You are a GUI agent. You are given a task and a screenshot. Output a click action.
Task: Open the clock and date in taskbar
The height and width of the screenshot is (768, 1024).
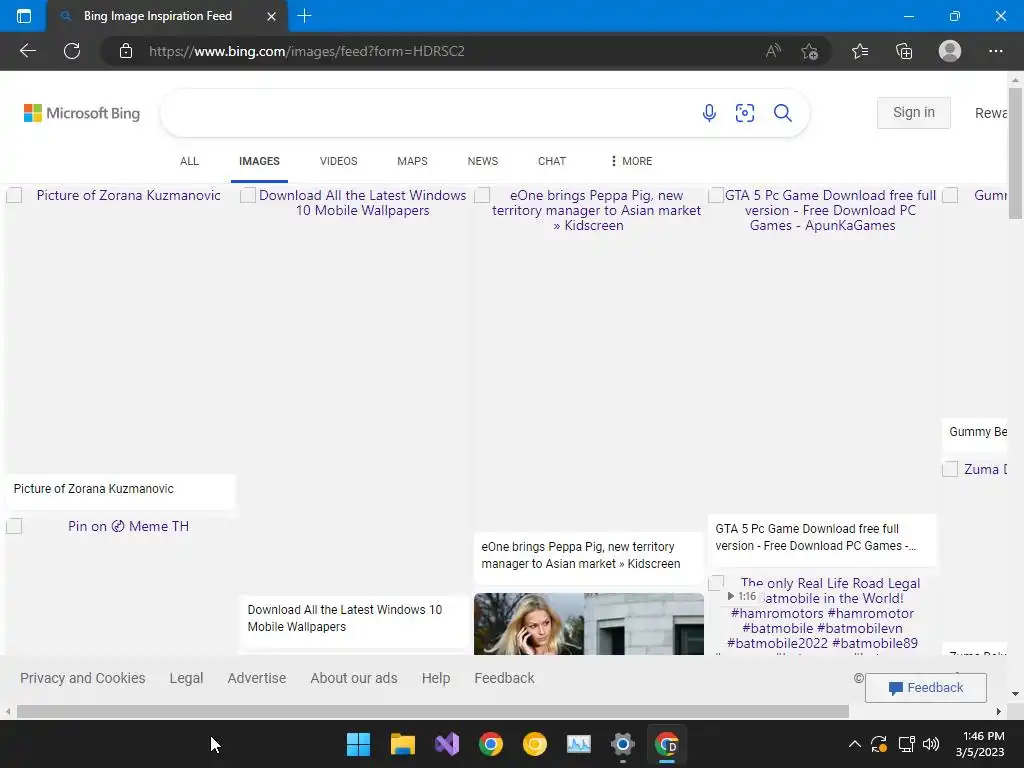pos(980,744)
